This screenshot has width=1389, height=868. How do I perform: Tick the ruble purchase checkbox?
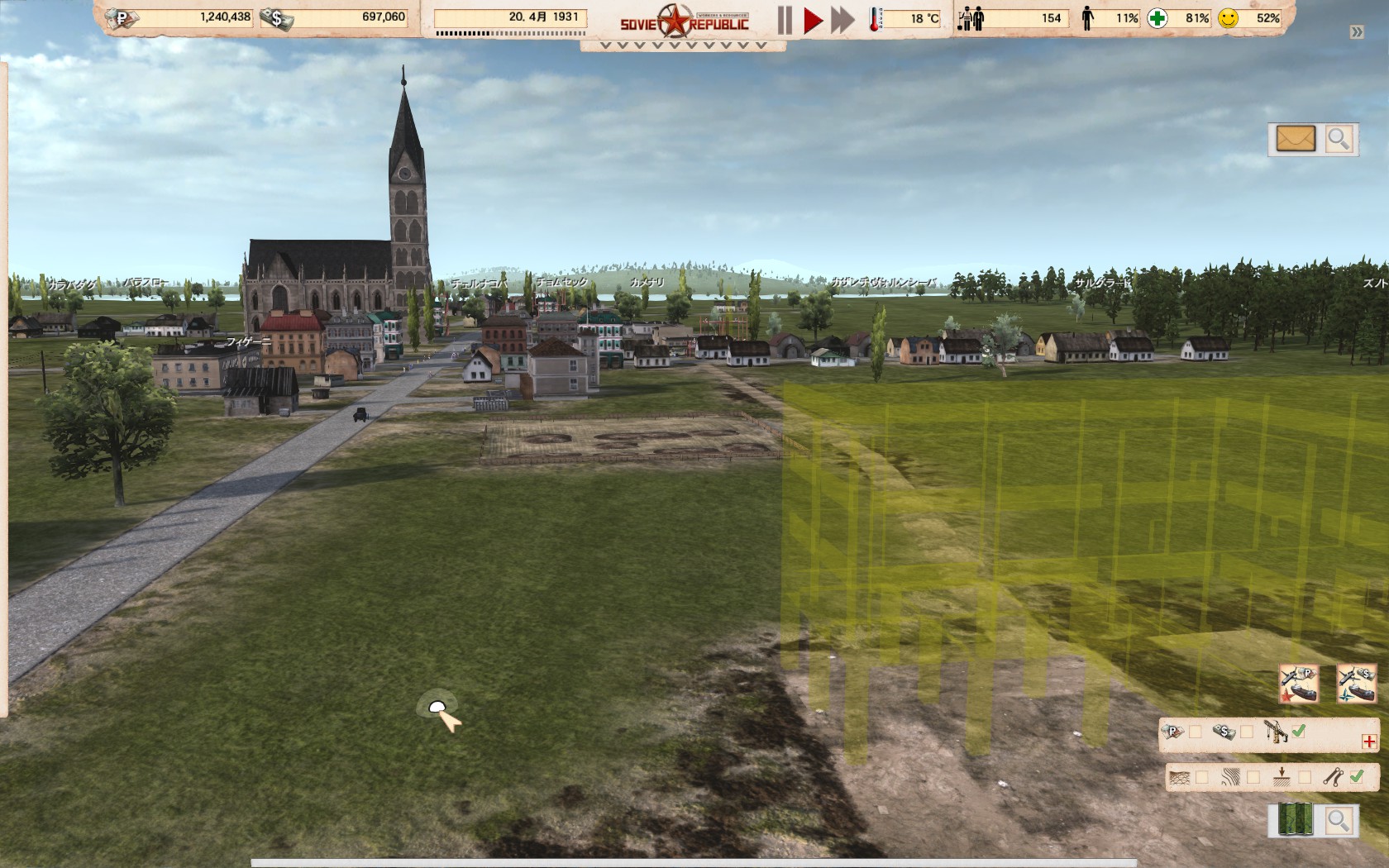pyautogui.click(x=1196, y=732)
